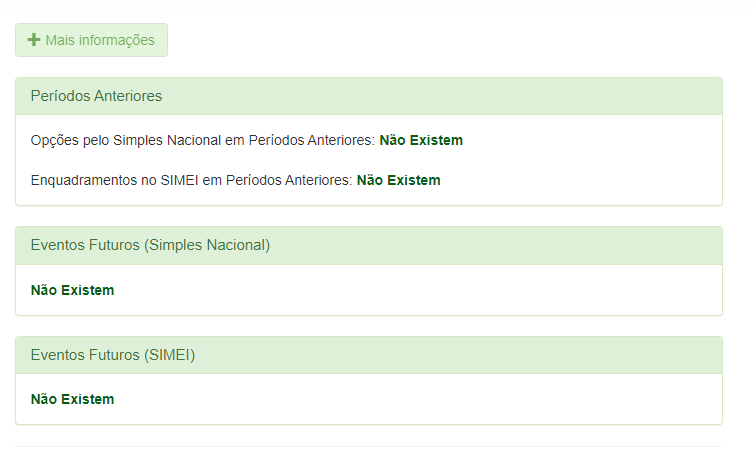Click the horizontal divider below the SIMEI panel
Image resolution: width=753 pixels, height=451 pixels.
coord(368,446)
